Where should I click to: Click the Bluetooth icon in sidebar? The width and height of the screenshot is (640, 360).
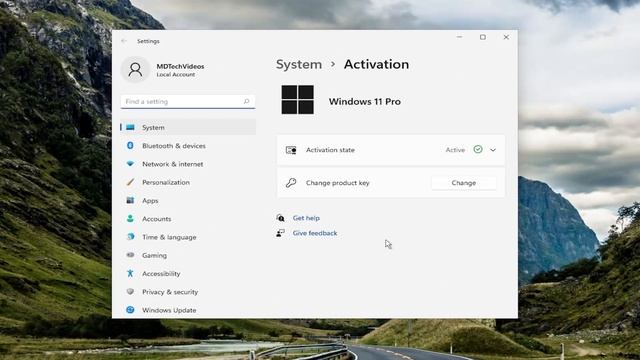coord(130,145)
